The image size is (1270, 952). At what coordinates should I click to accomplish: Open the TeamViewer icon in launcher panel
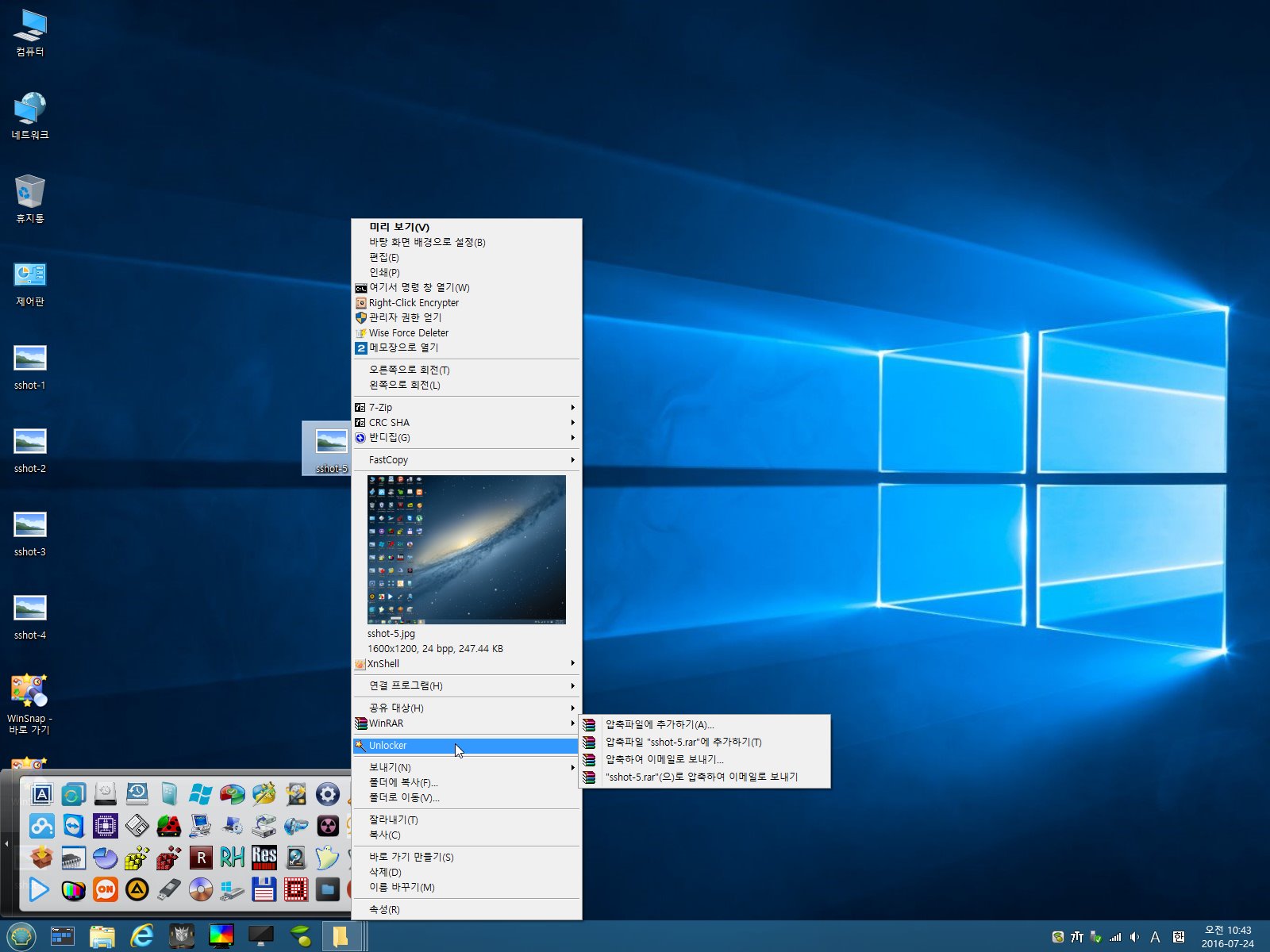(x=73, y=826)
